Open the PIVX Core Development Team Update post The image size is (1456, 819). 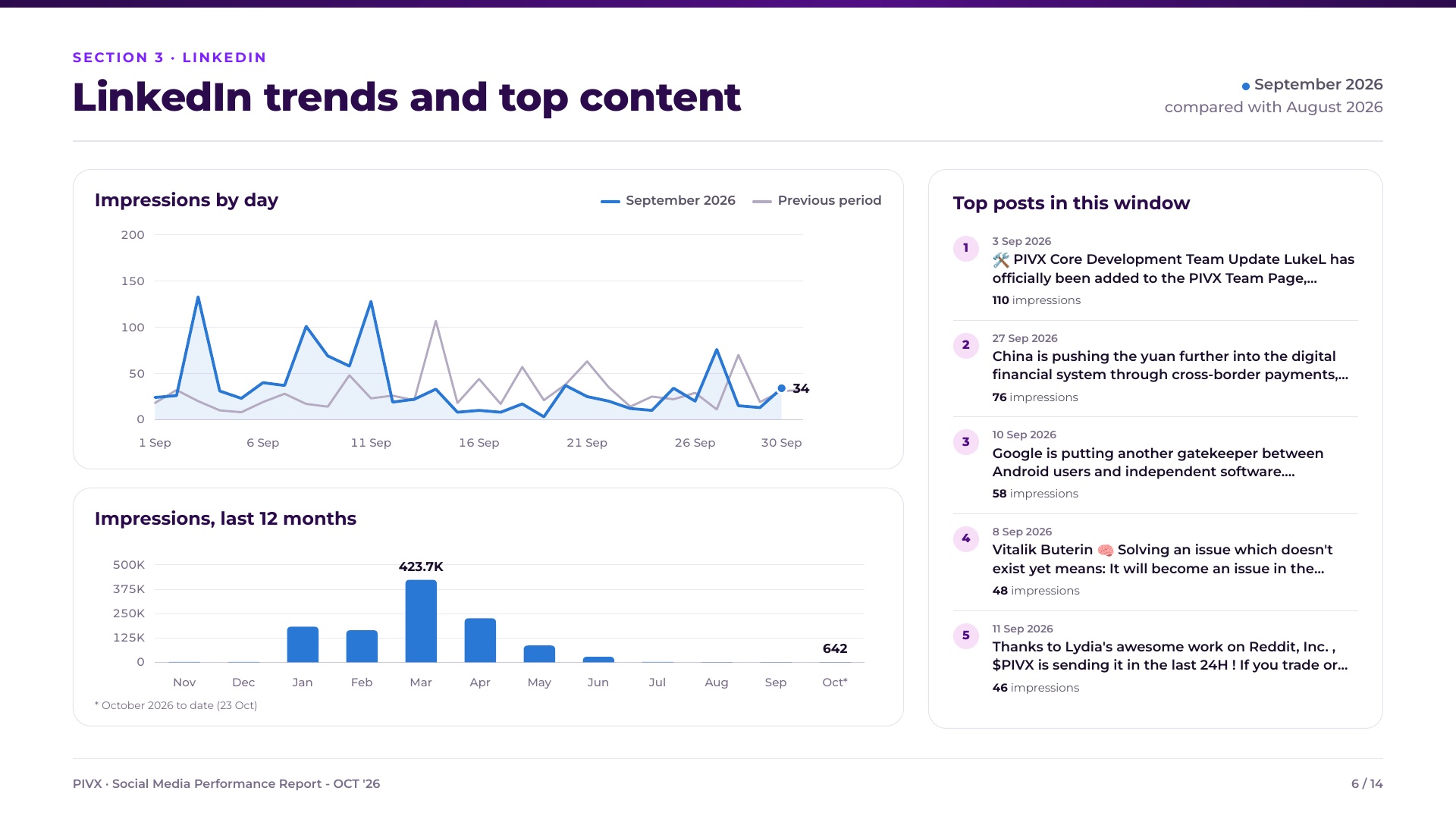(1173, 269)
